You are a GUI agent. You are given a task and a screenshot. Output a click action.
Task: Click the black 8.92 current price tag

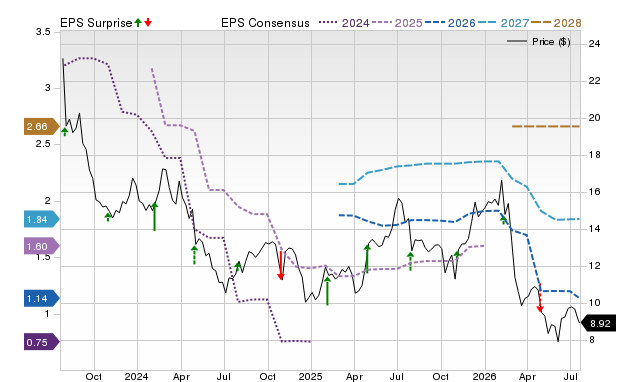(x=598, y=324)
